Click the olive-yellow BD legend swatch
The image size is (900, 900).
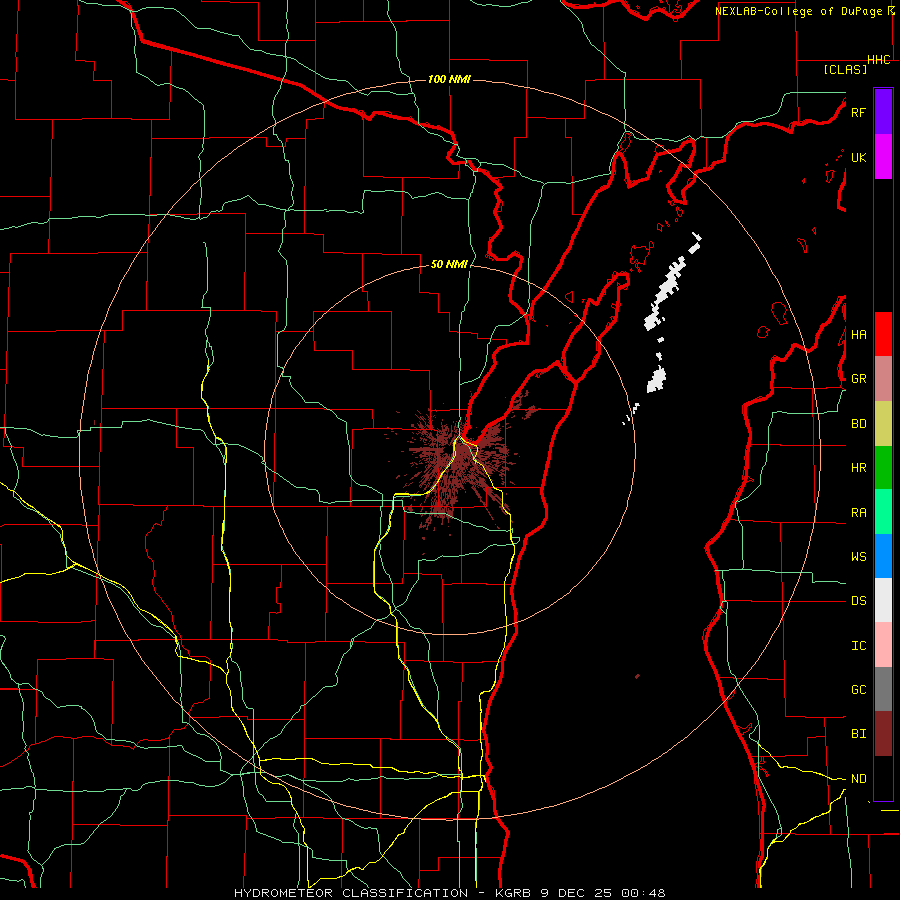883,424
